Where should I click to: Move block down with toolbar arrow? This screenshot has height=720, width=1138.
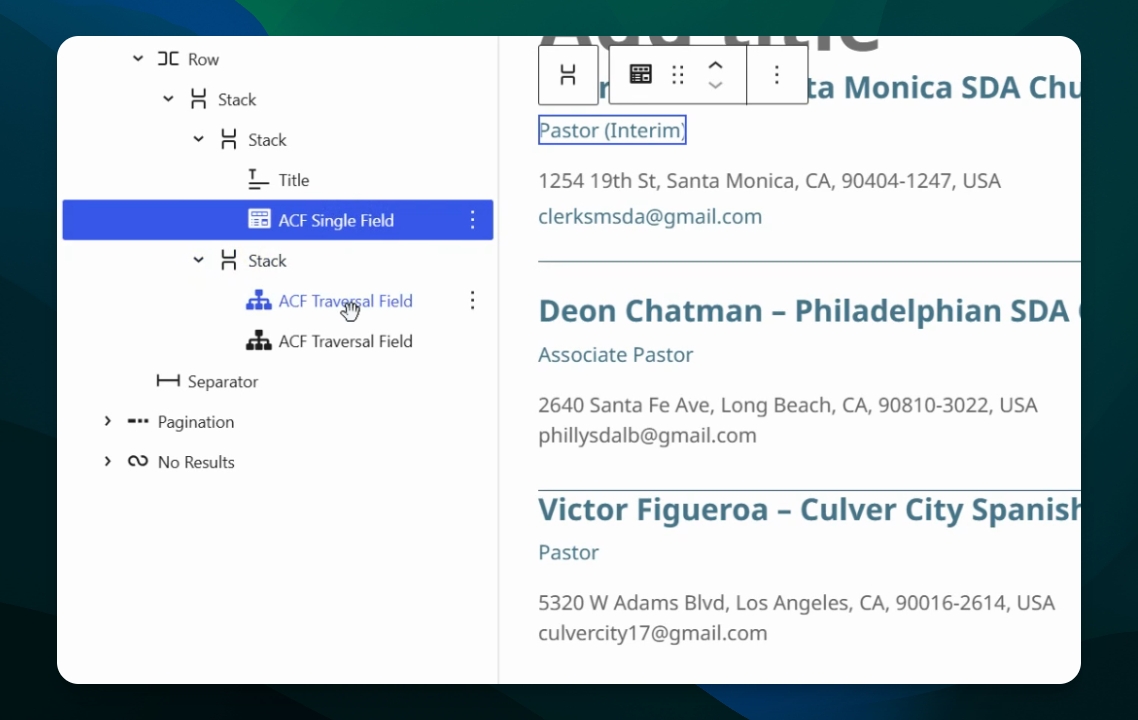coord(716,85)
